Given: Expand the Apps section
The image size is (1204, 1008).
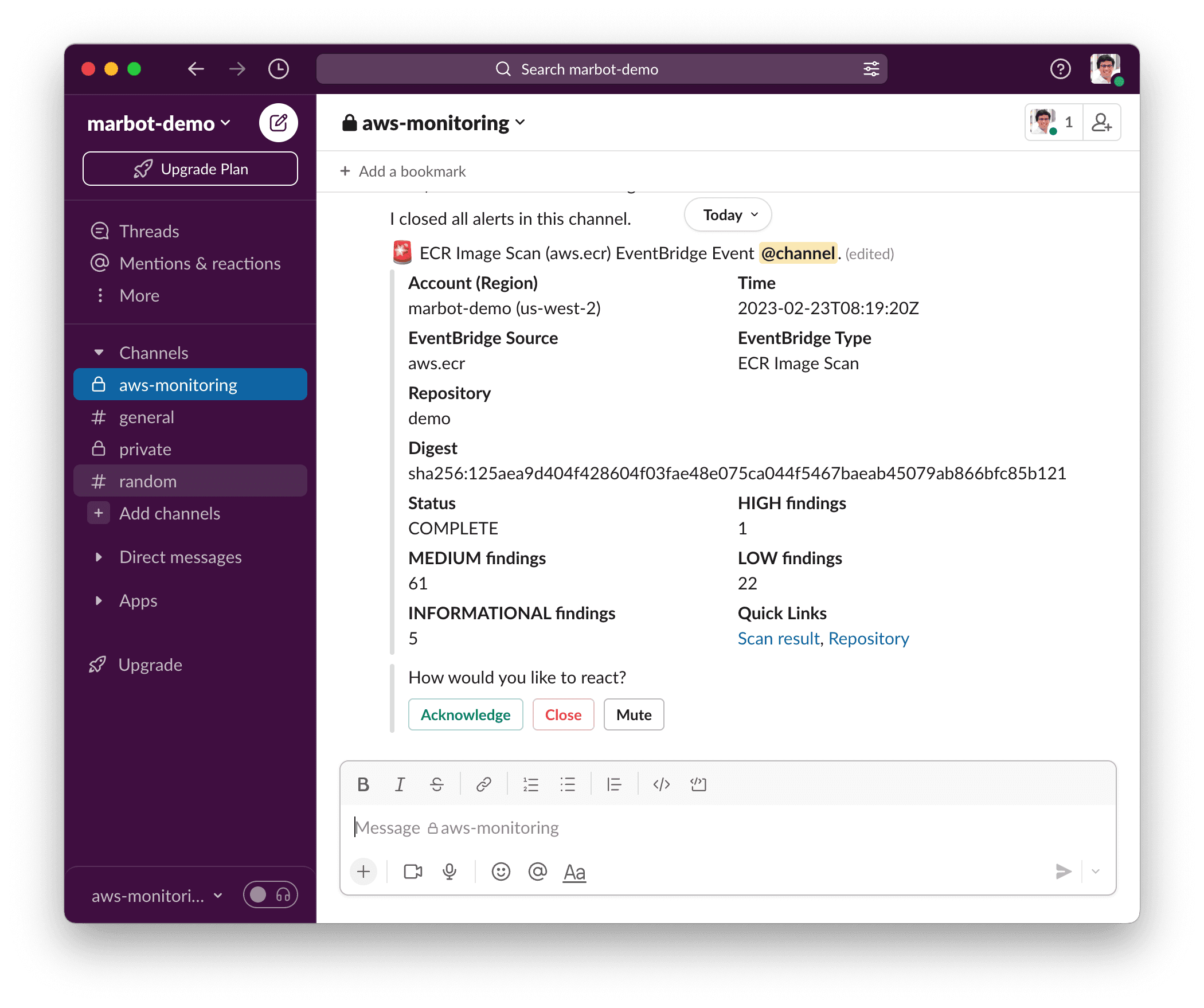Looking at the screenshot, I should [x=99, y=600].
